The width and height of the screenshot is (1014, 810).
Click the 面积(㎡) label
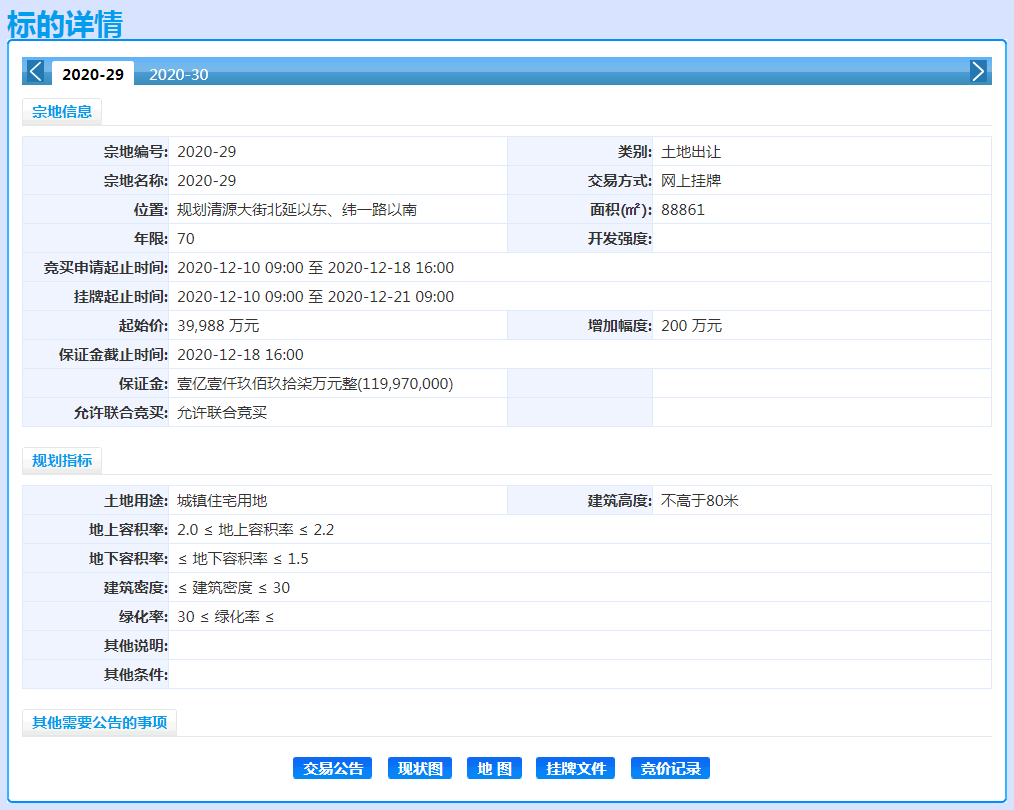(x=621, y=210)
